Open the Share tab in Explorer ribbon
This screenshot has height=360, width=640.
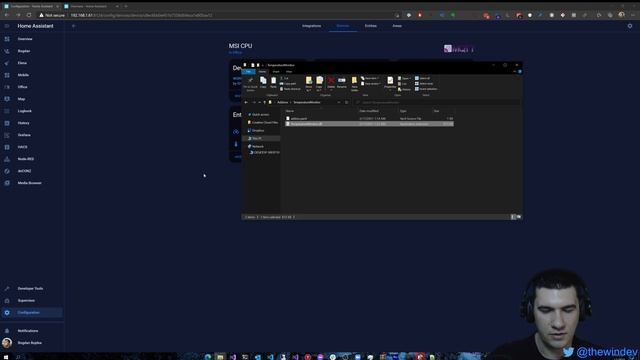(276, 71)
